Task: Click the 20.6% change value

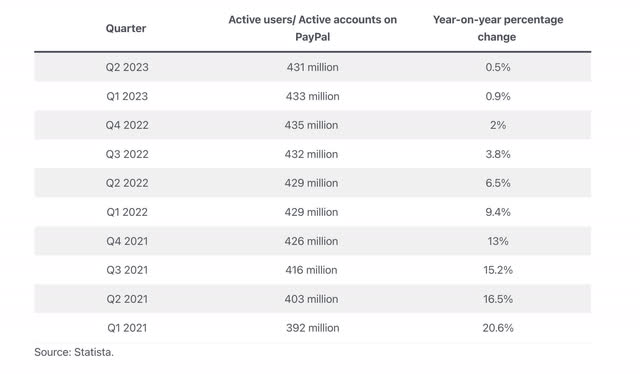Action: tap(498, 328)
